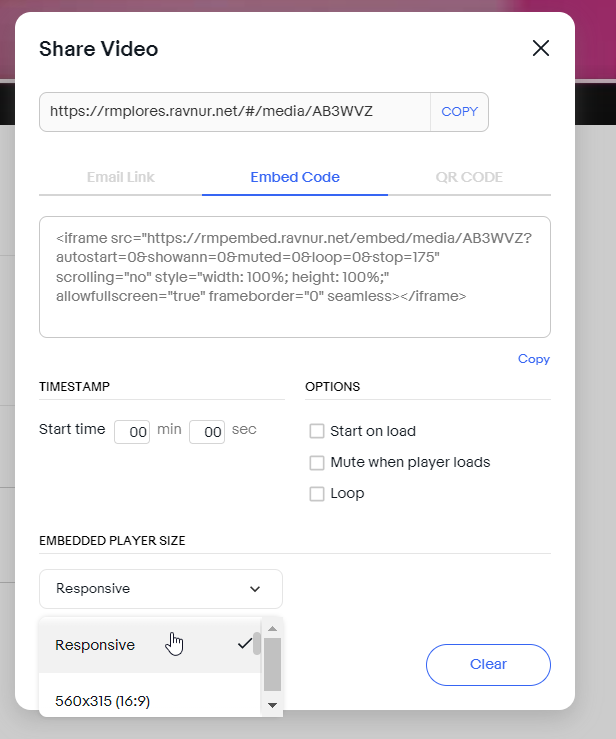Click the checkmark next to Responsive option

coord(245,644)
